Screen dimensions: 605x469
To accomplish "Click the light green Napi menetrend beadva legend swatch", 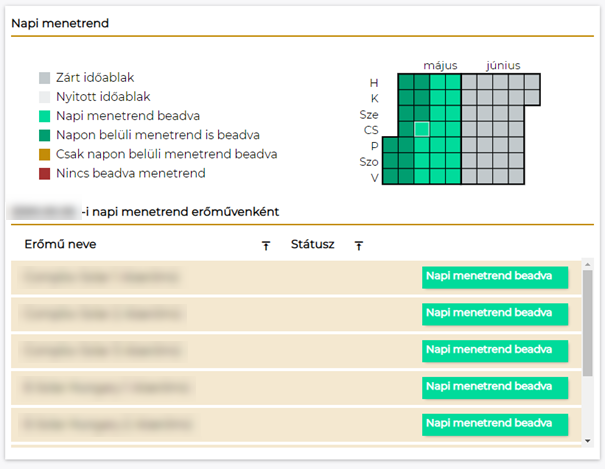I will click(x=45, y=116).
